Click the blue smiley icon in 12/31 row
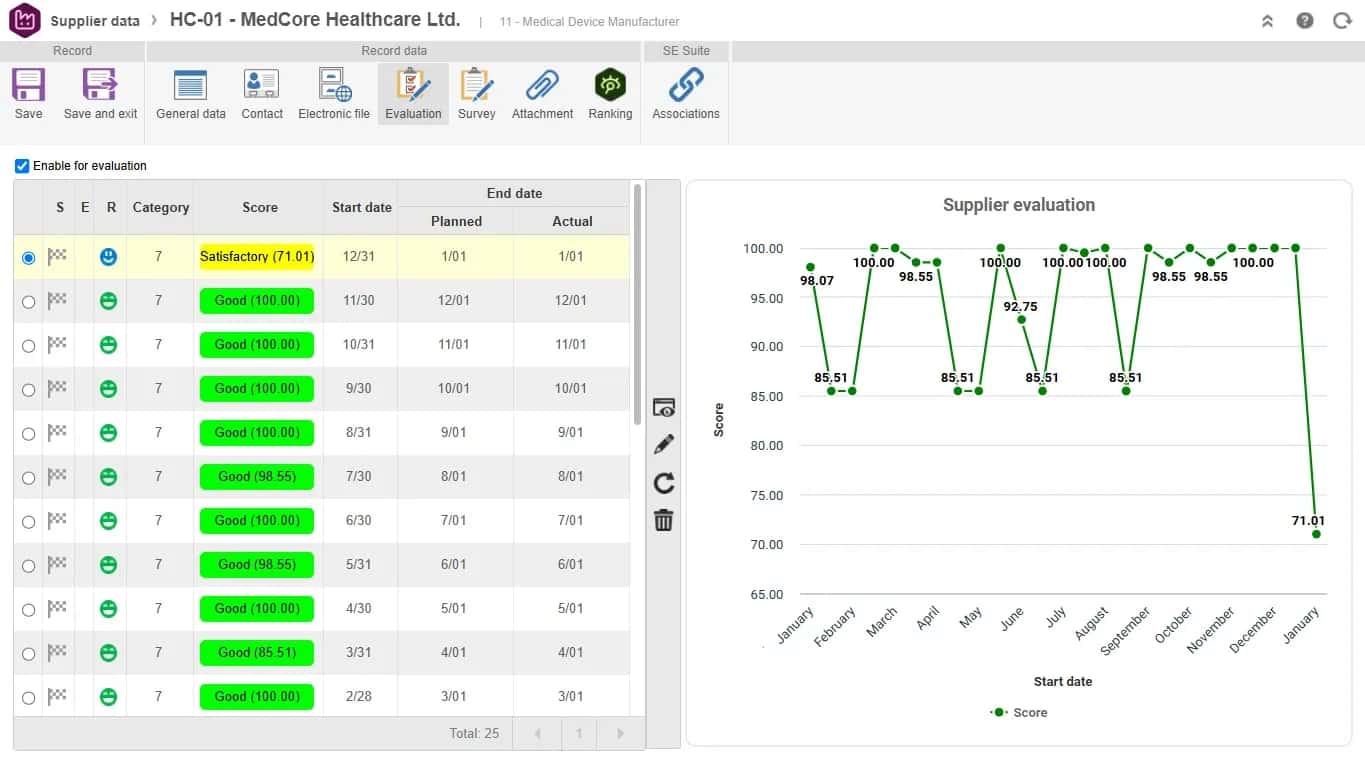The width and height of the screenshot is (1365, 767). 109,257
